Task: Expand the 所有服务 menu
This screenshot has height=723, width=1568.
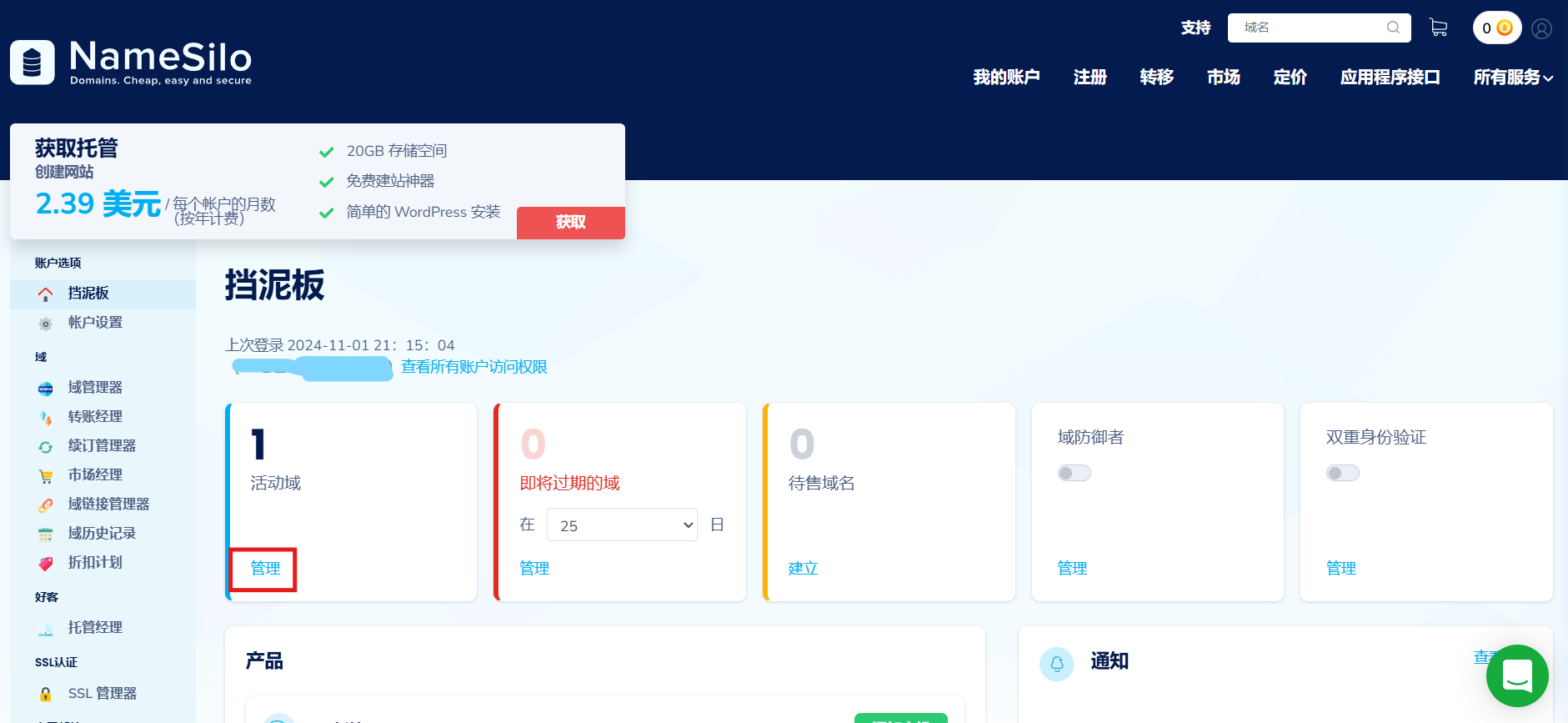Action: pos(1512,78)
